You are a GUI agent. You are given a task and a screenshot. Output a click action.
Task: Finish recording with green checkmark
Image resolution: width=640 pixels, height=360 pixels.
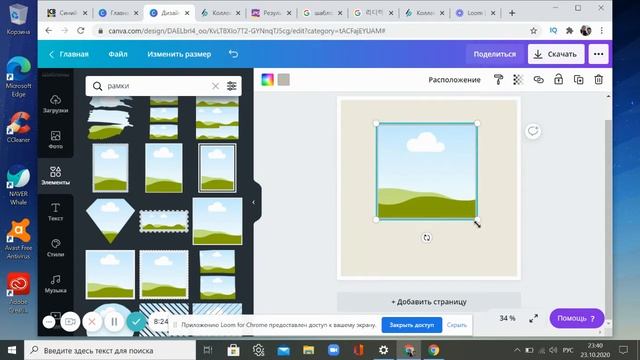coord(136,322)
